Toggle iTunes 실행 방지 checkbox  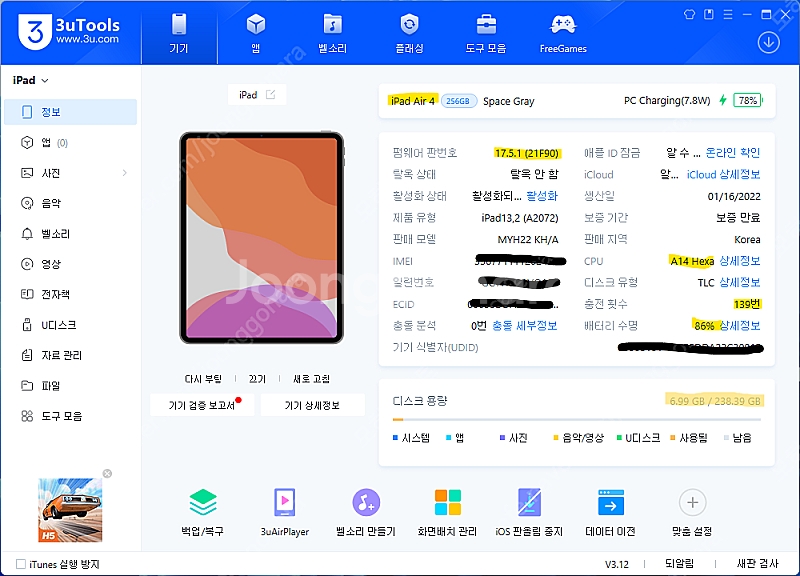click(21, 564)
